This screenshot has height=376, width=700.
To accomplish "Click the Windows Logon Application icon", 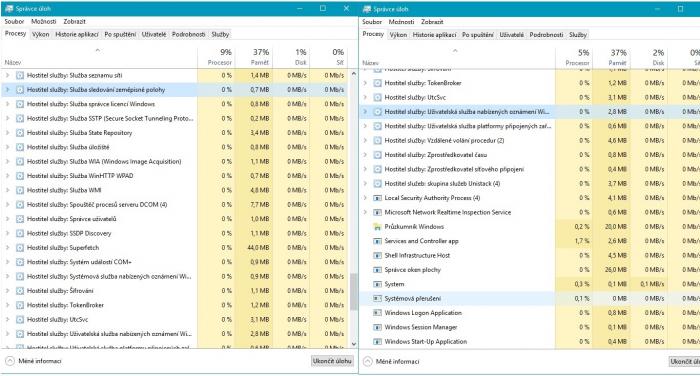I will pos(377,313).
